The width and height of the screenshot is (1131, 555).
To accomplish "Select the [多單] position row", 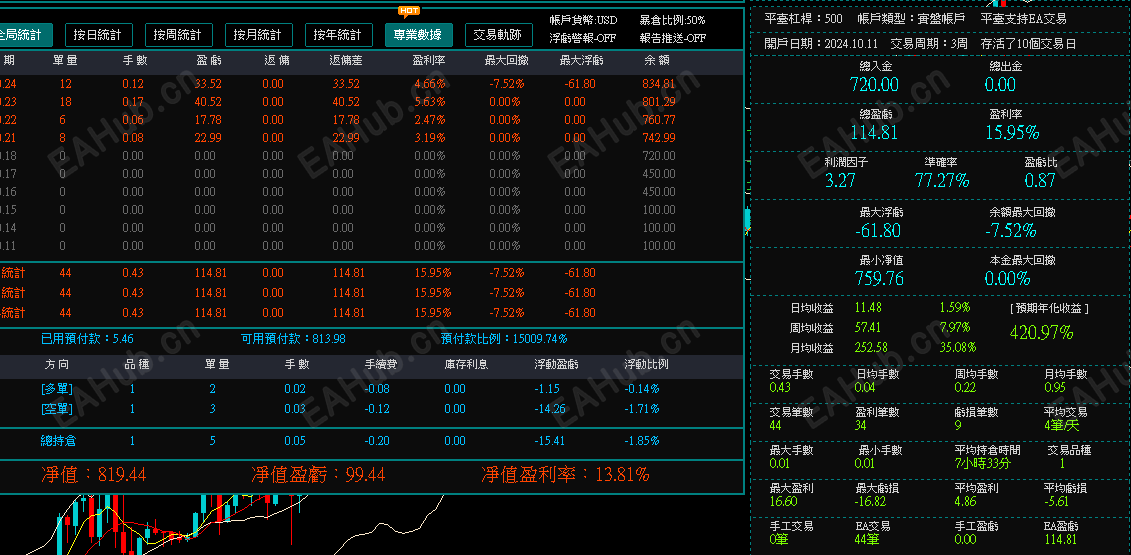I will (371, 389).
